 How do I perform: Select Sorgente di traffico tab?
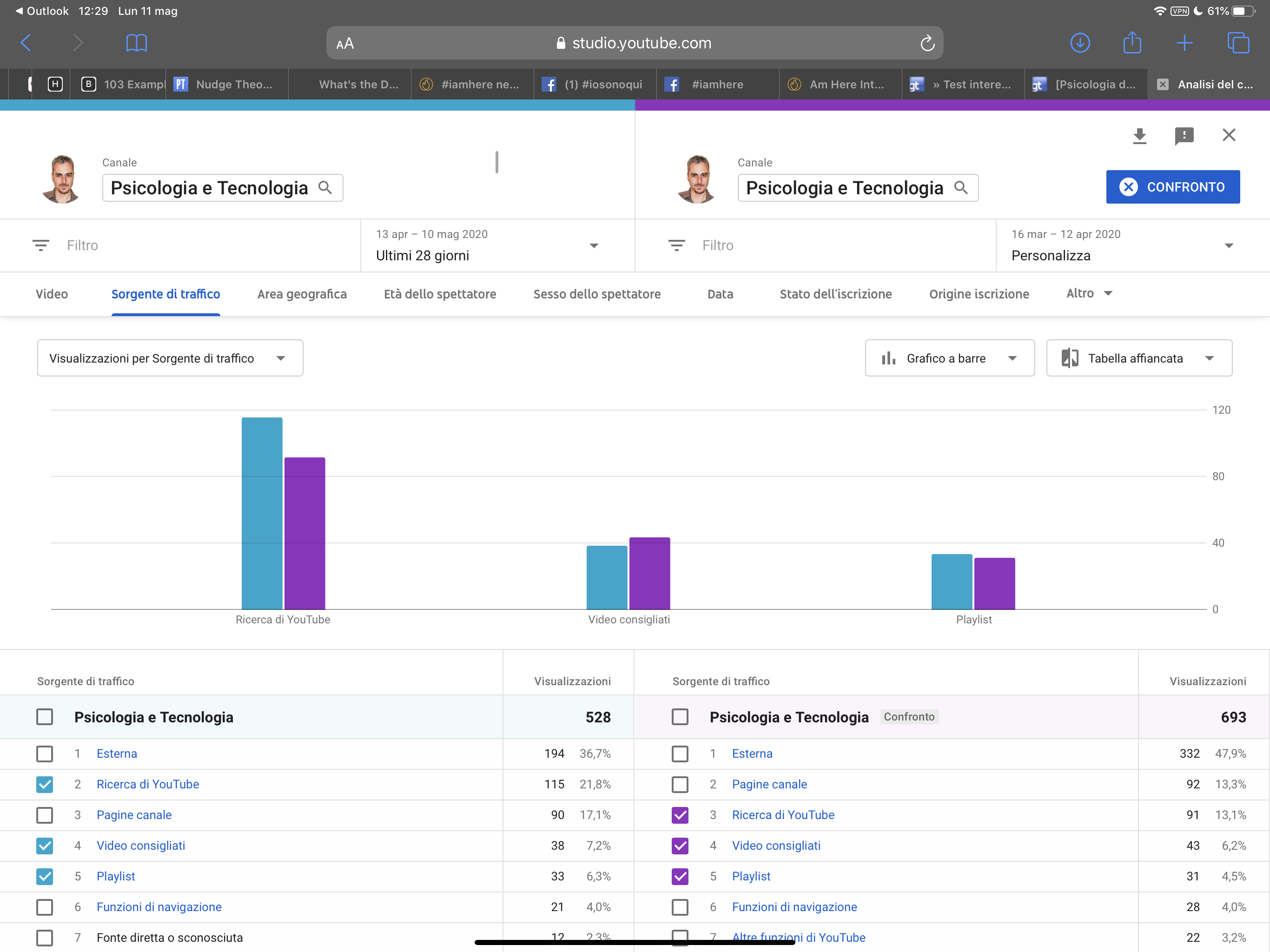(166, 294)
